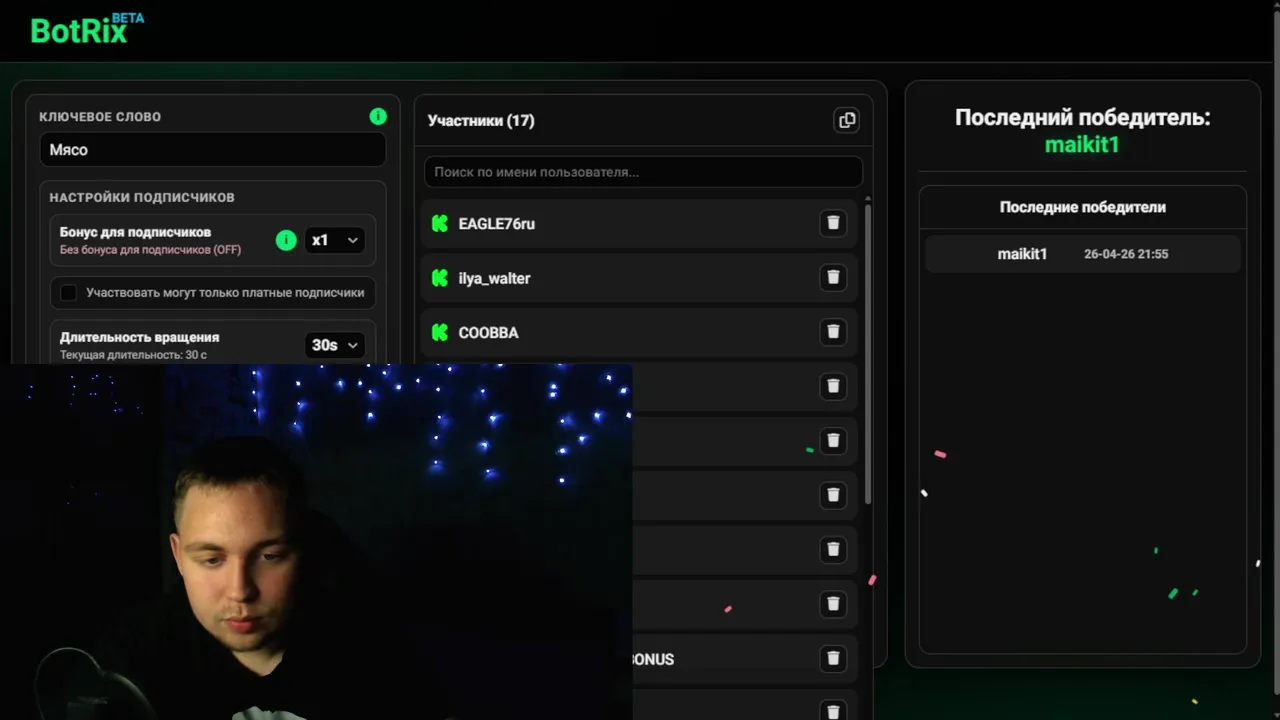Viewport: 1280px width, 720px height.
Task: Click the Kick logo beside EAGLE76ru
Action: click(x=439, y=223)
